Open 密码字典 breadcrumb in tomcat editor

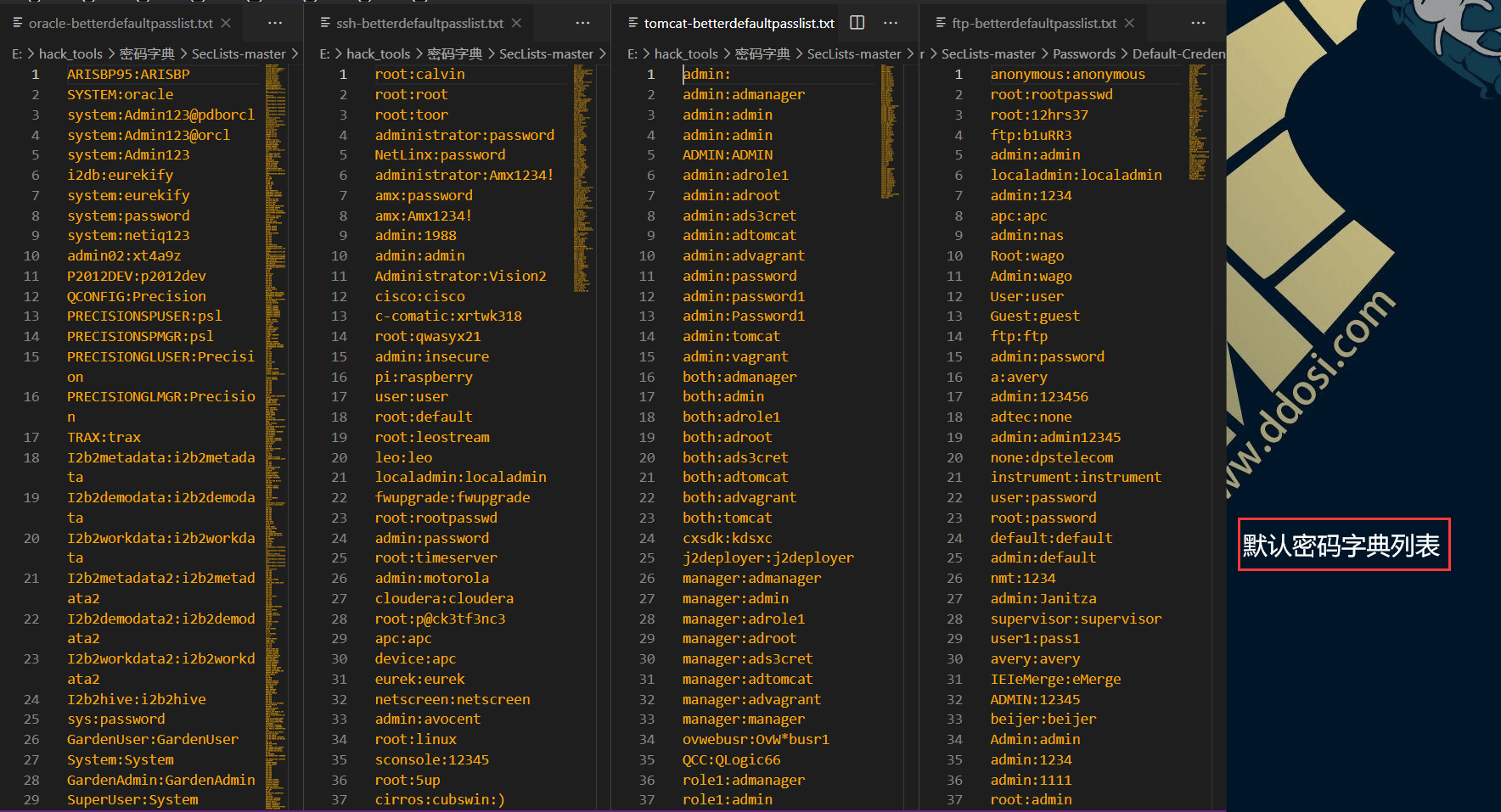point(762,53)
